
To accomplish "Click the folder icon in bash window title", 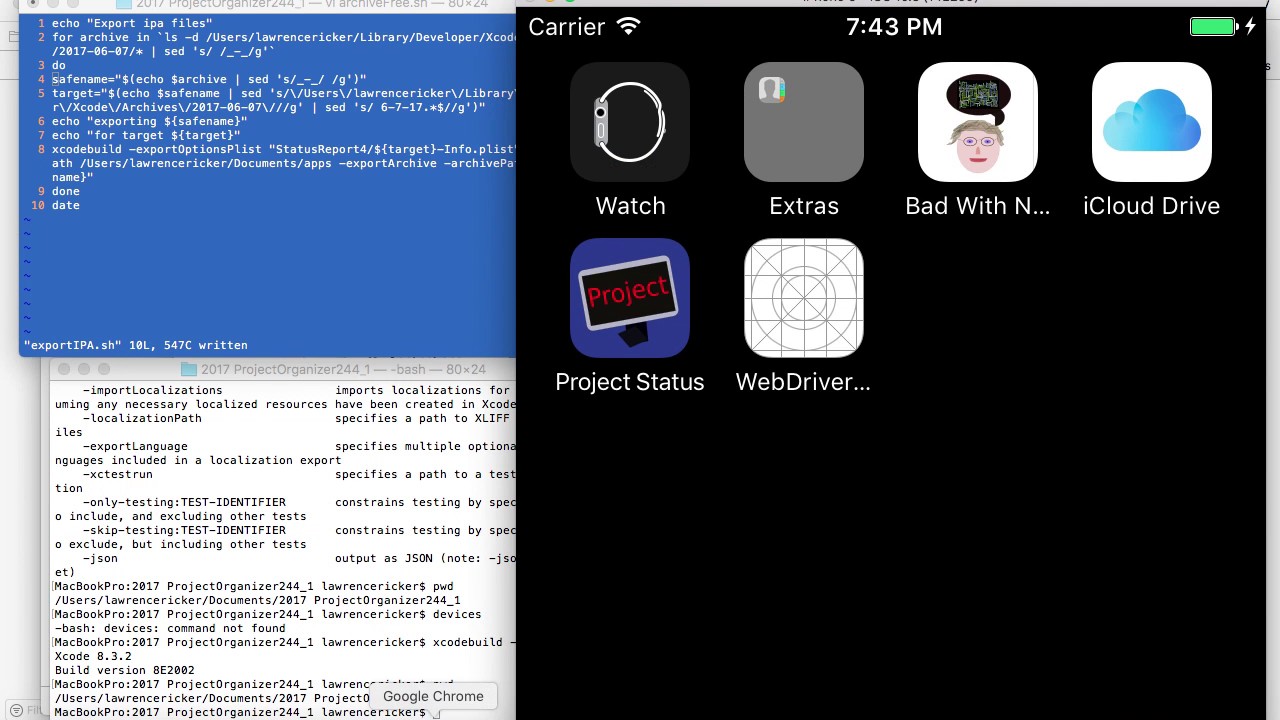I will (x=188, y=369).
